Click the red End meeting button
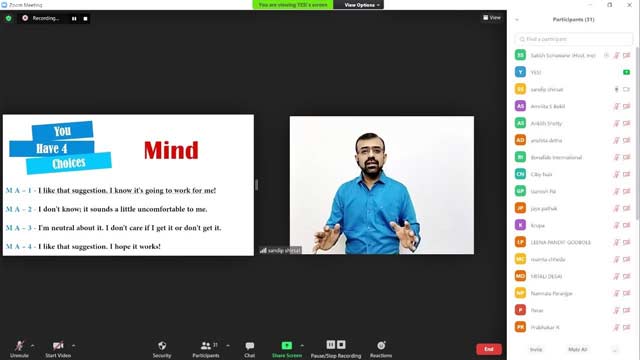The image size is (640, 360). (x=489, y=349)
